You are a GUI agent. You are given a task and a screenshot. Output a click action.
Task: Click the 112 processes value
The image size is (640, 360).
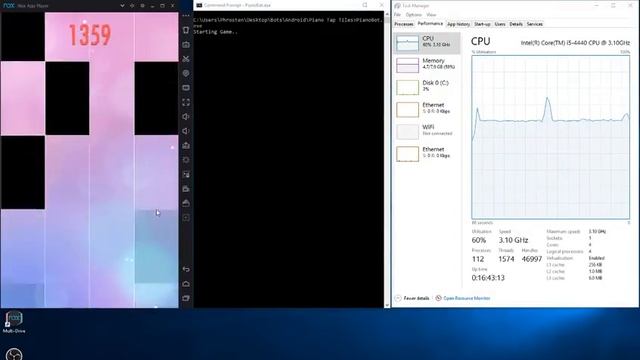click(x=478, y=259)
